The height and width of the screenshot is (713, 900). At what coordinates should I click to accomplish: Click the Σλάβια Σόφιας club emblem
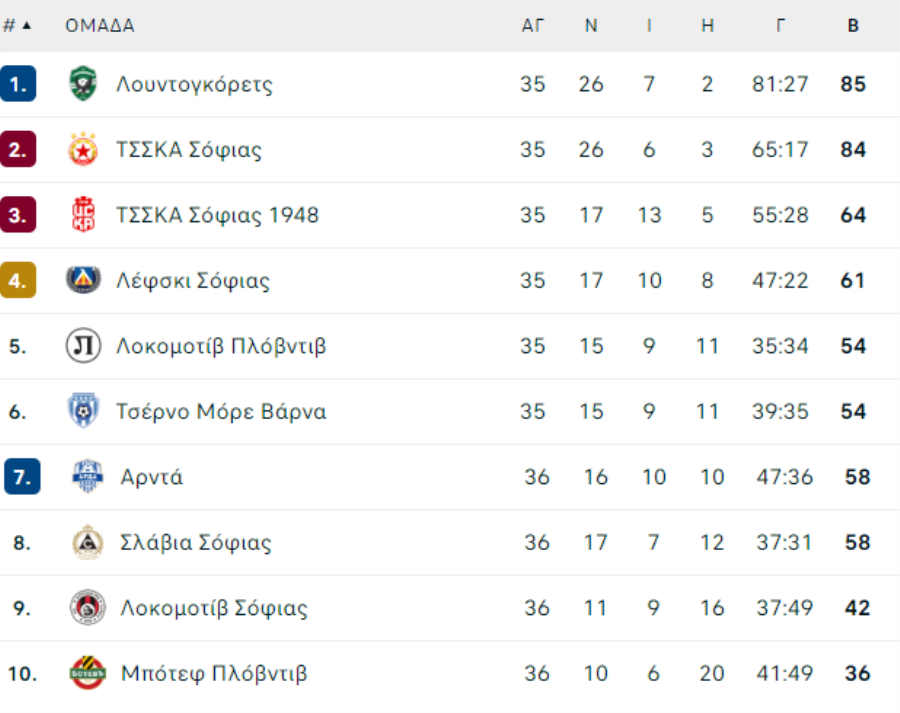click(x=87, y=542)
